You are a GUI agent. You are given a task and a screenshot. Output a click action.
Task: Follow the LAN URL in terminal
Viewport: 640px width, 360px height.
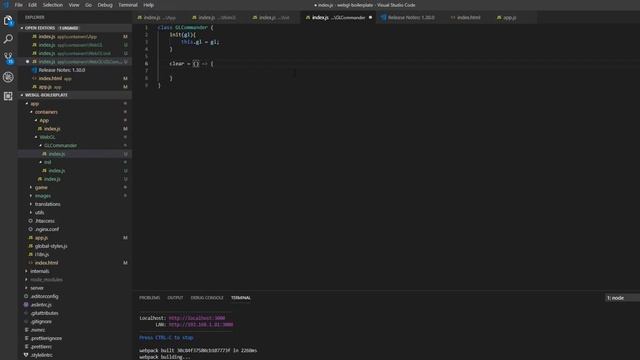(x=201, y=324)
